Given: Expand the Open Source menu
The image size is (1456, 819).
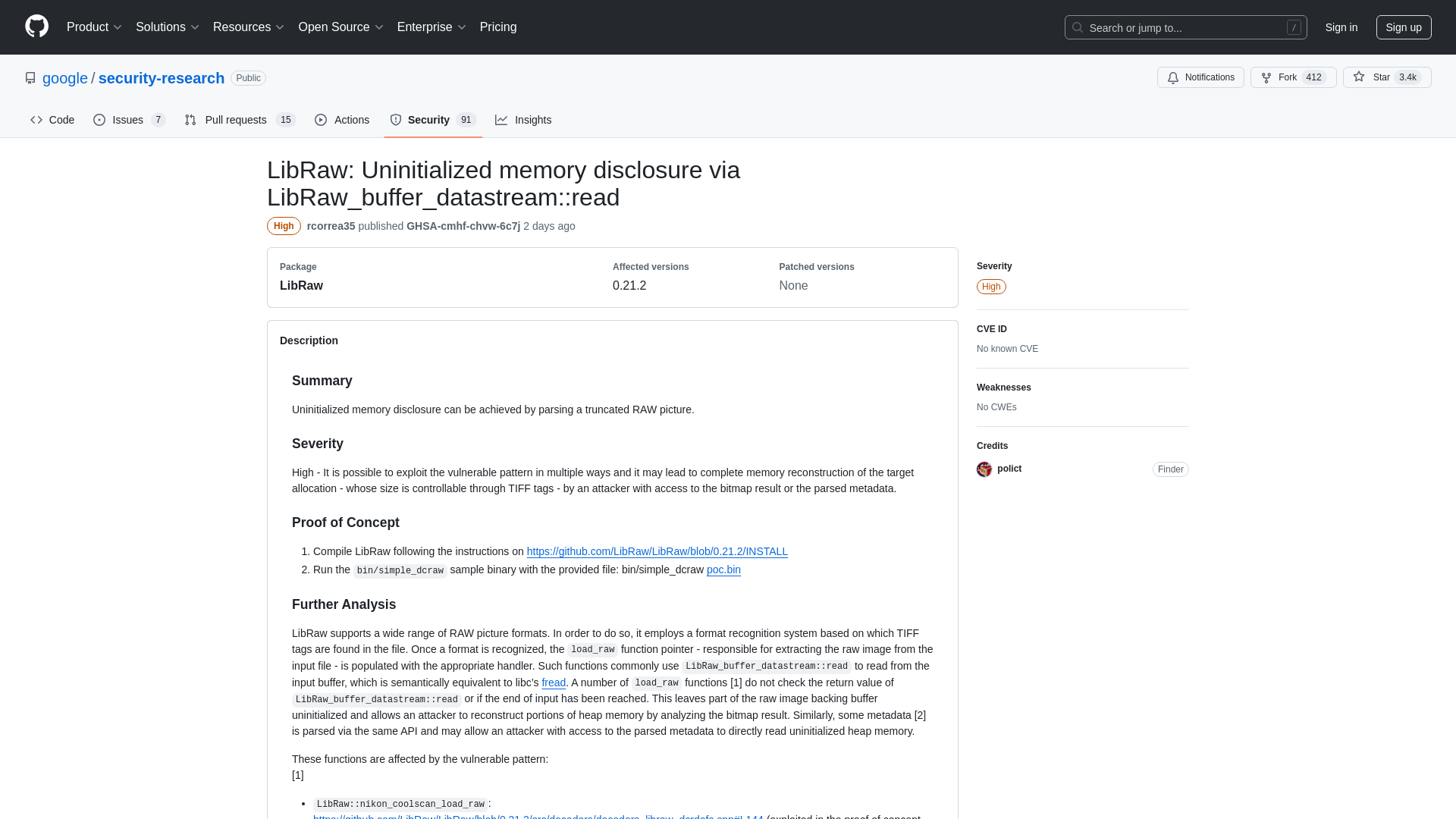Looking at the screenshot, I should tap(340, 27).
